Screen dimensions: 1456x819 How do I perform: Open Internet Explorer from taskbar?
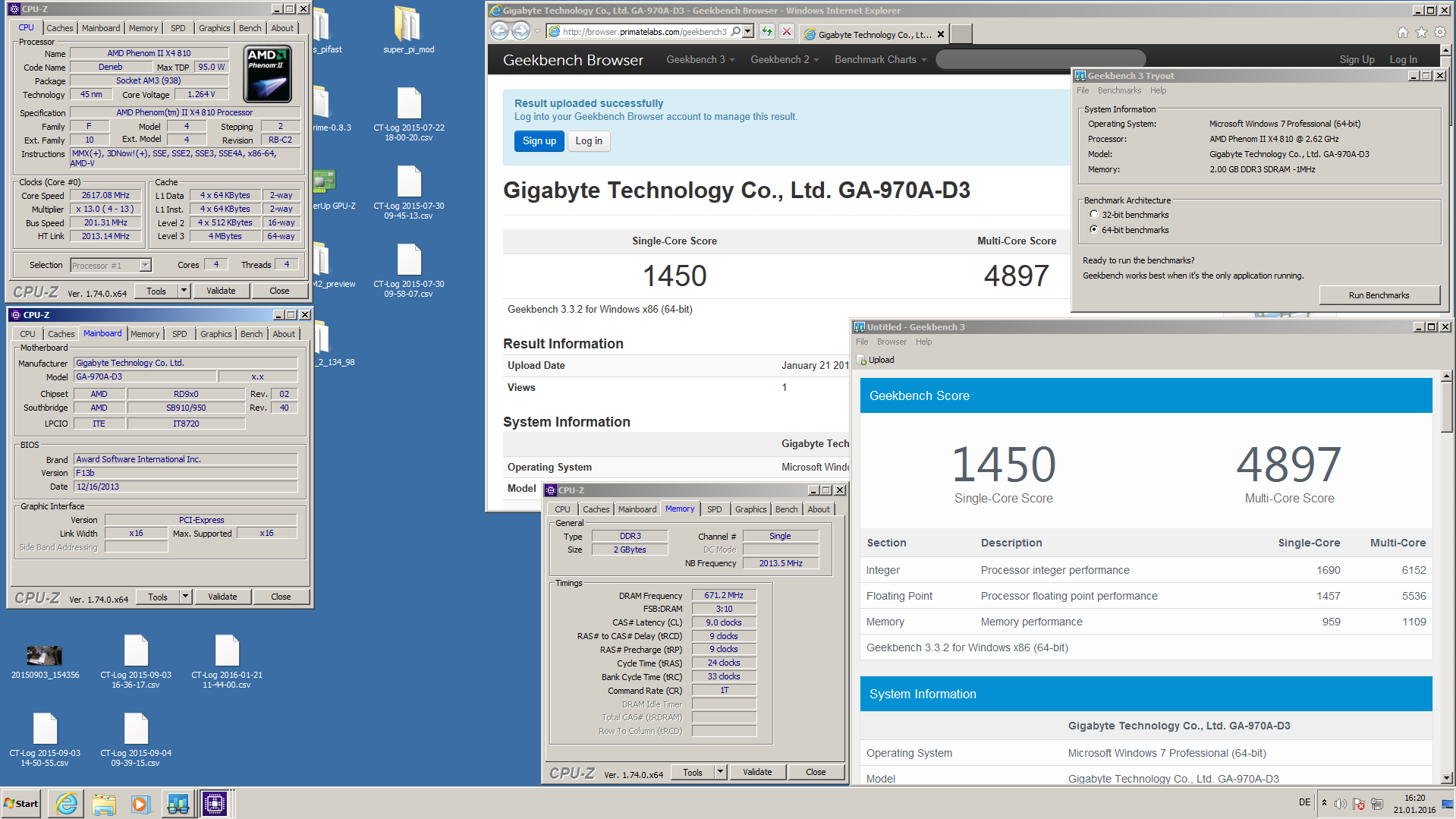click(x=66, y=803)
